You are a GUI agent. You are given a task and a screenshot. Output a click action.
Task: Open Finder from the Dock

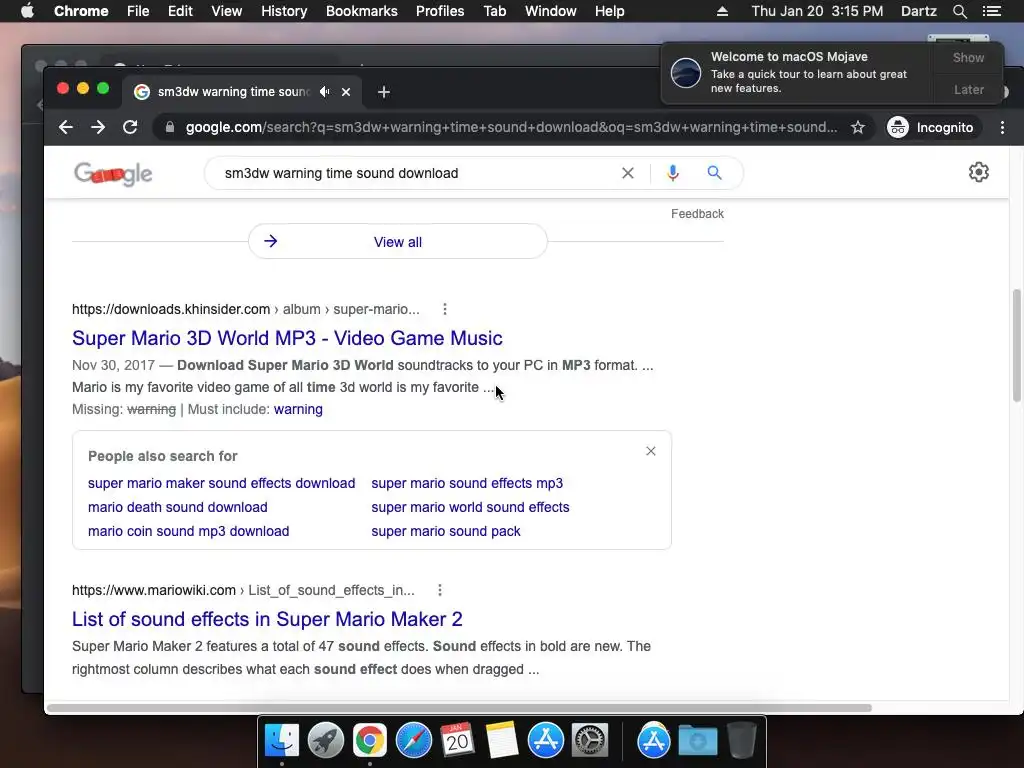point(282,741)
